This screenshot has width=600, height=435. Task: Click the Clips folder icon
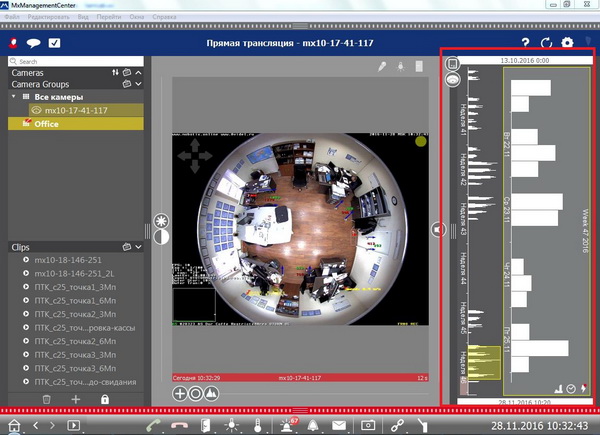(127, 247)
